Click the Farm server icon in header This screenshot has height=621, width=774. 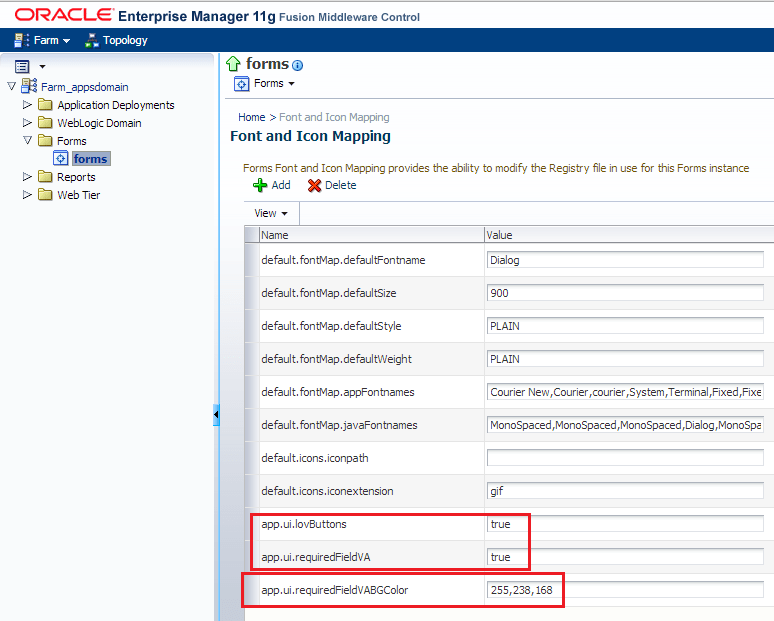(21, 40)
